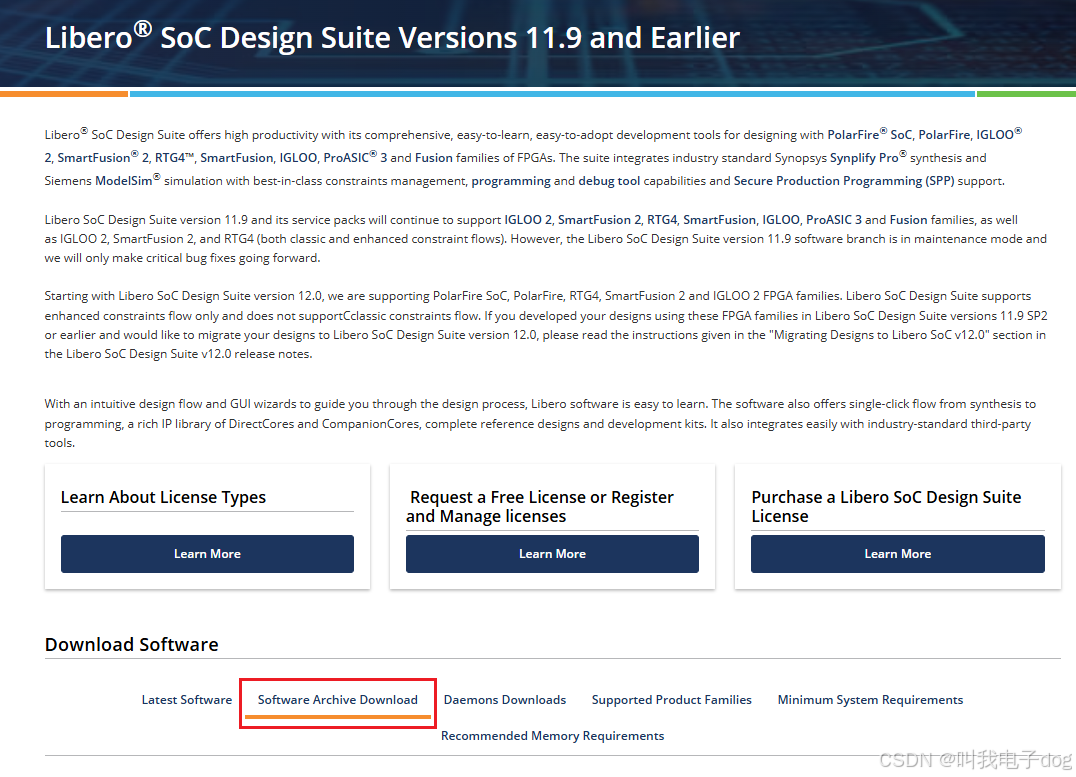Click the Request a Free License card title

(541, 506)
